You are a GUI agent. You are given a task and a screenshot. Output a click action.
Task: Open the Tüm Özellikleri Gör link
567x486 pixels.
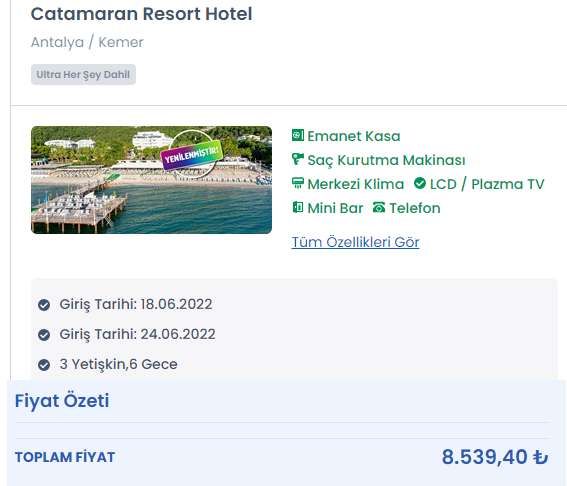[355, 242]
